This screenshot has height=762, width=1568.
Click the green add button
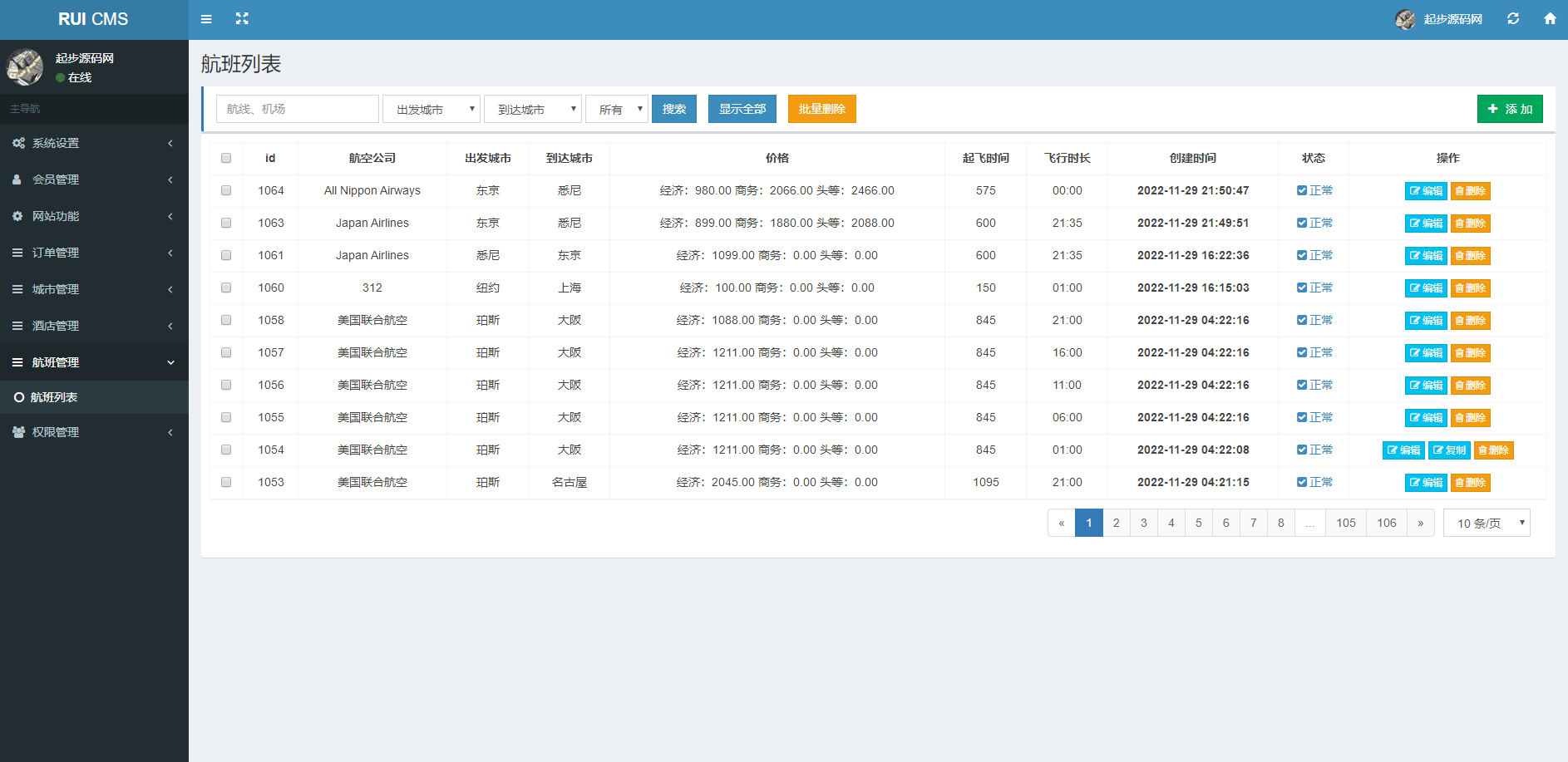1510,109
